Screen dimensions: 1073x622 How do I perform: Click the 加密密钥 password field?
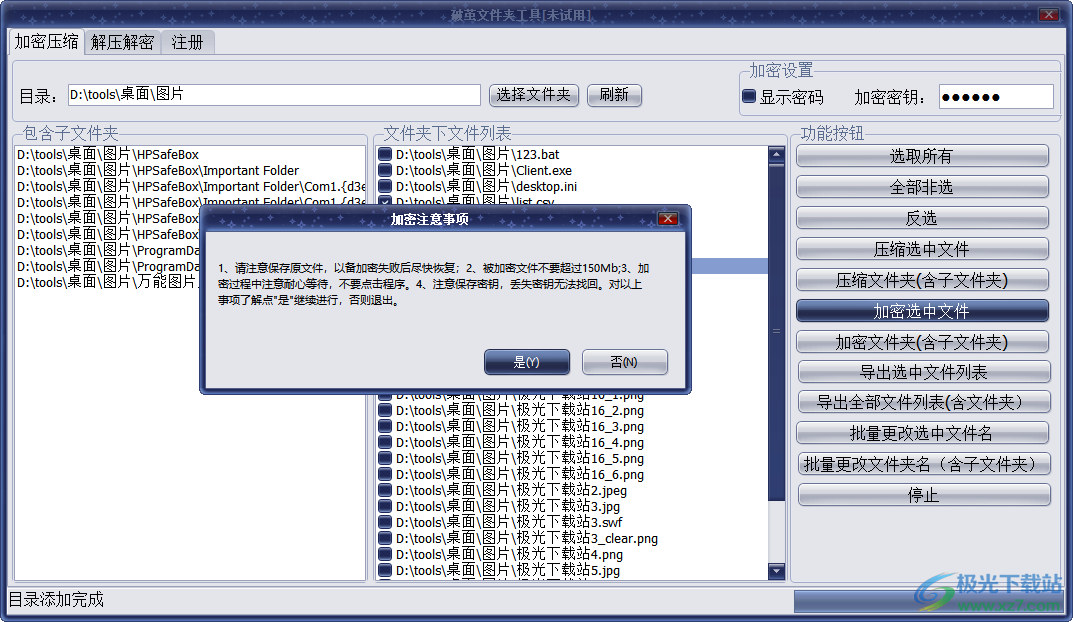[x=996, y=96]
